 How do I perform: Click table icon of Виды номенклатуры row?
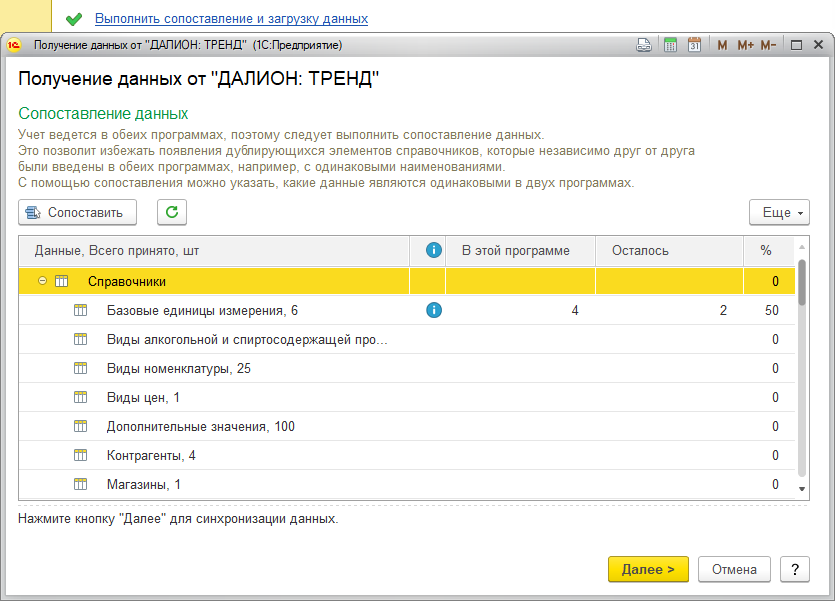click(x=80, y=368)
